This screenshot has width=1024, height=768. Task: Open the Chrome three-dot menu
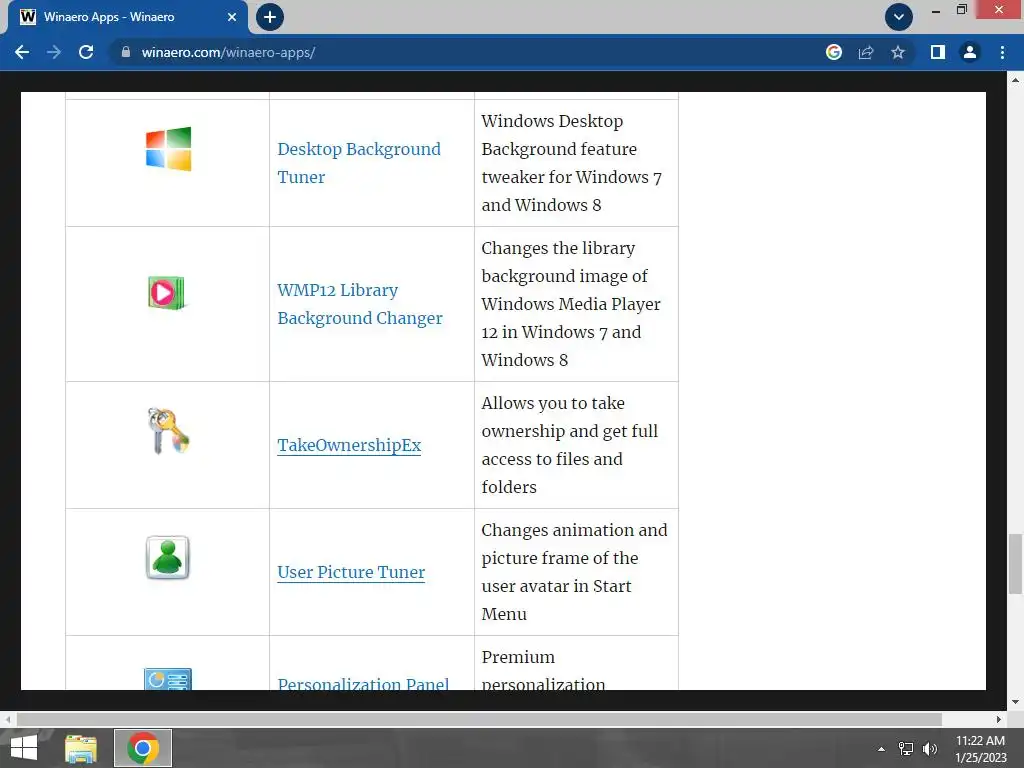tap(1002, 52)
